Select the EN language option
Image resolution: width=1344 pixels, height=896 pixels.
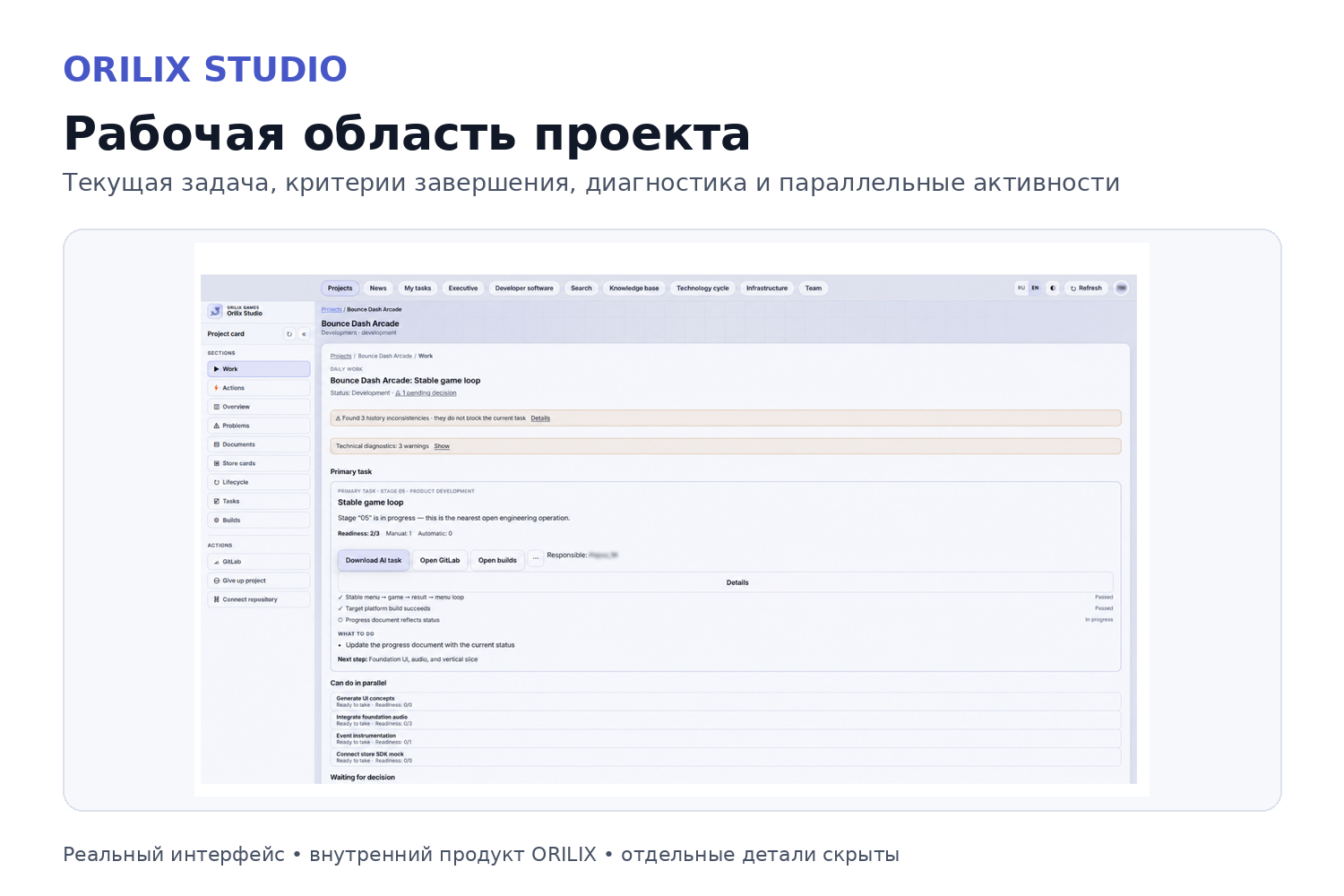click(1035, 289)
